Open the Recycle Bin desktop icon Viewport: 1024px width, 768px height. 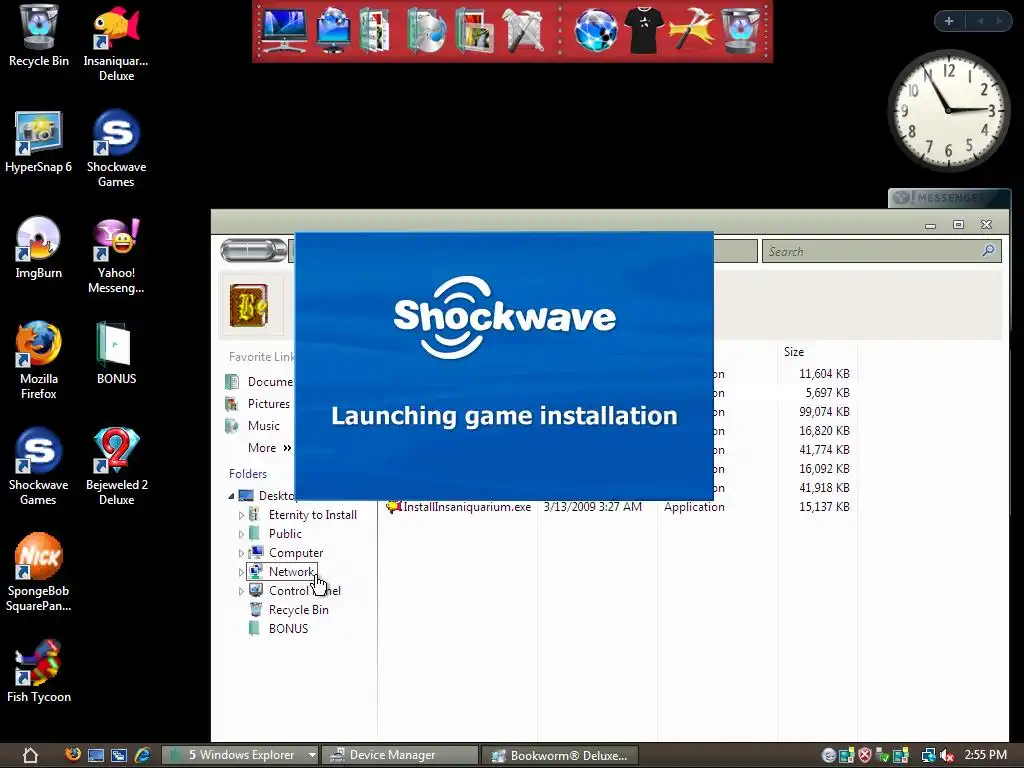pyautogui.click(x=39, y=36)
